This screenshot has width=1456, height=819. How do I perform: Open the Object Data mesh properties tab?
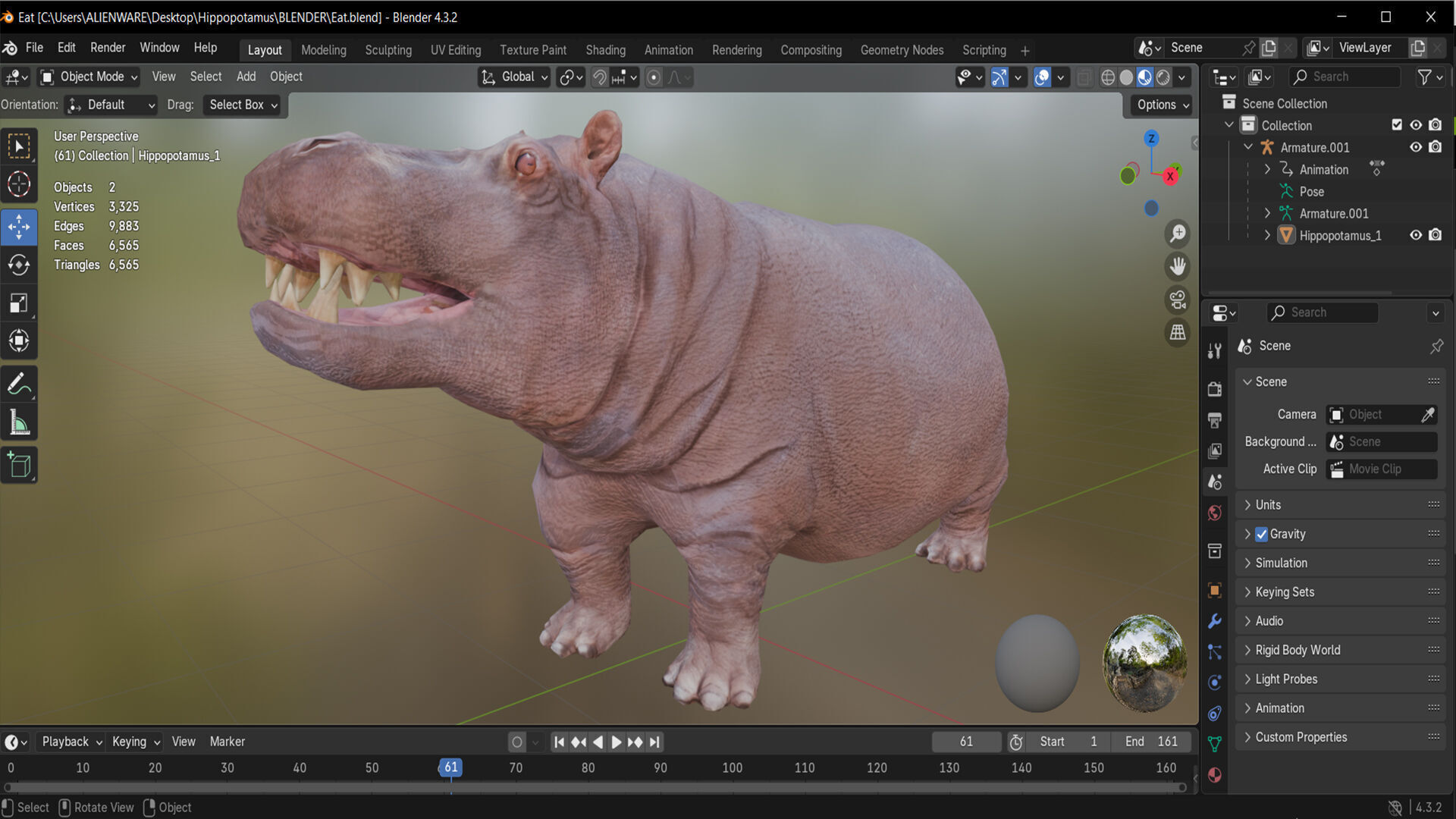pyautogui.click(x=1215, y=745)
